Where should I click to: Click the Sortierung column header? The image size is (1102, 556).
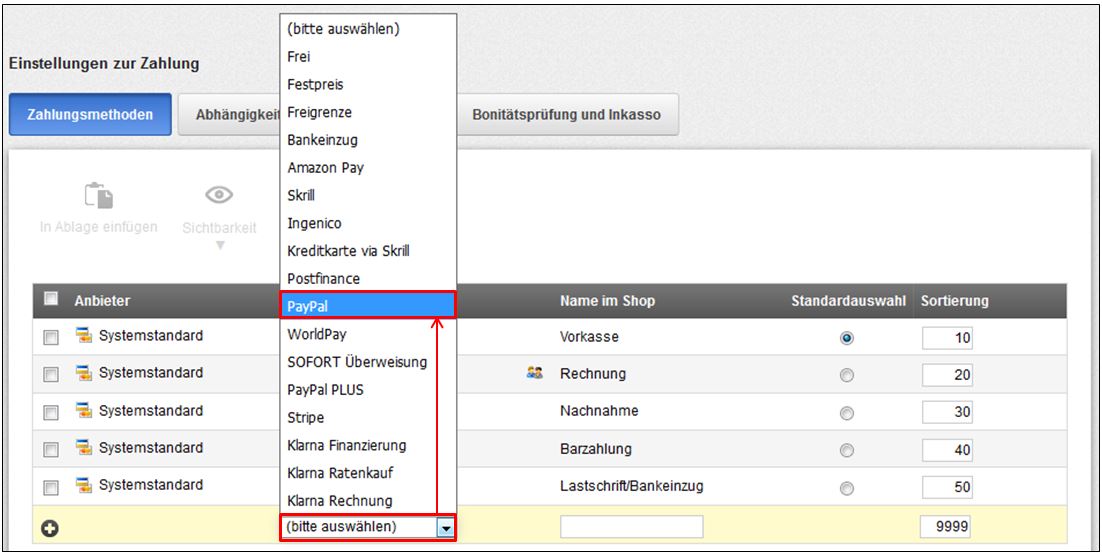[x=954, y=301]
